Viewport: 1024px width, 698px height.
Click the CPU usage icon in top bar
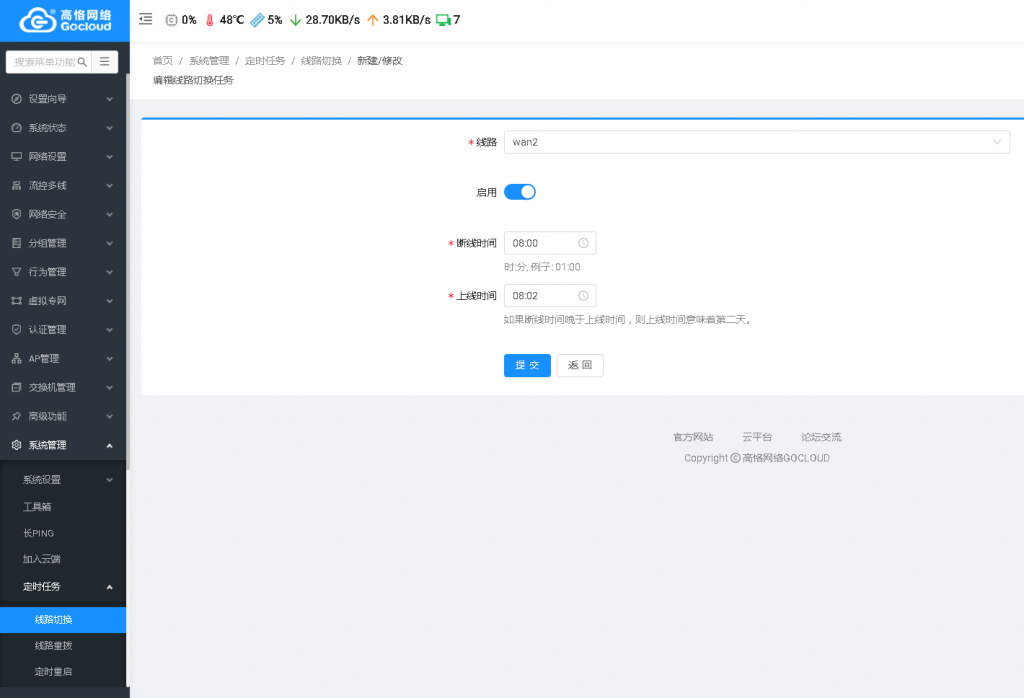pyautogui.click(x=171, y=19)
